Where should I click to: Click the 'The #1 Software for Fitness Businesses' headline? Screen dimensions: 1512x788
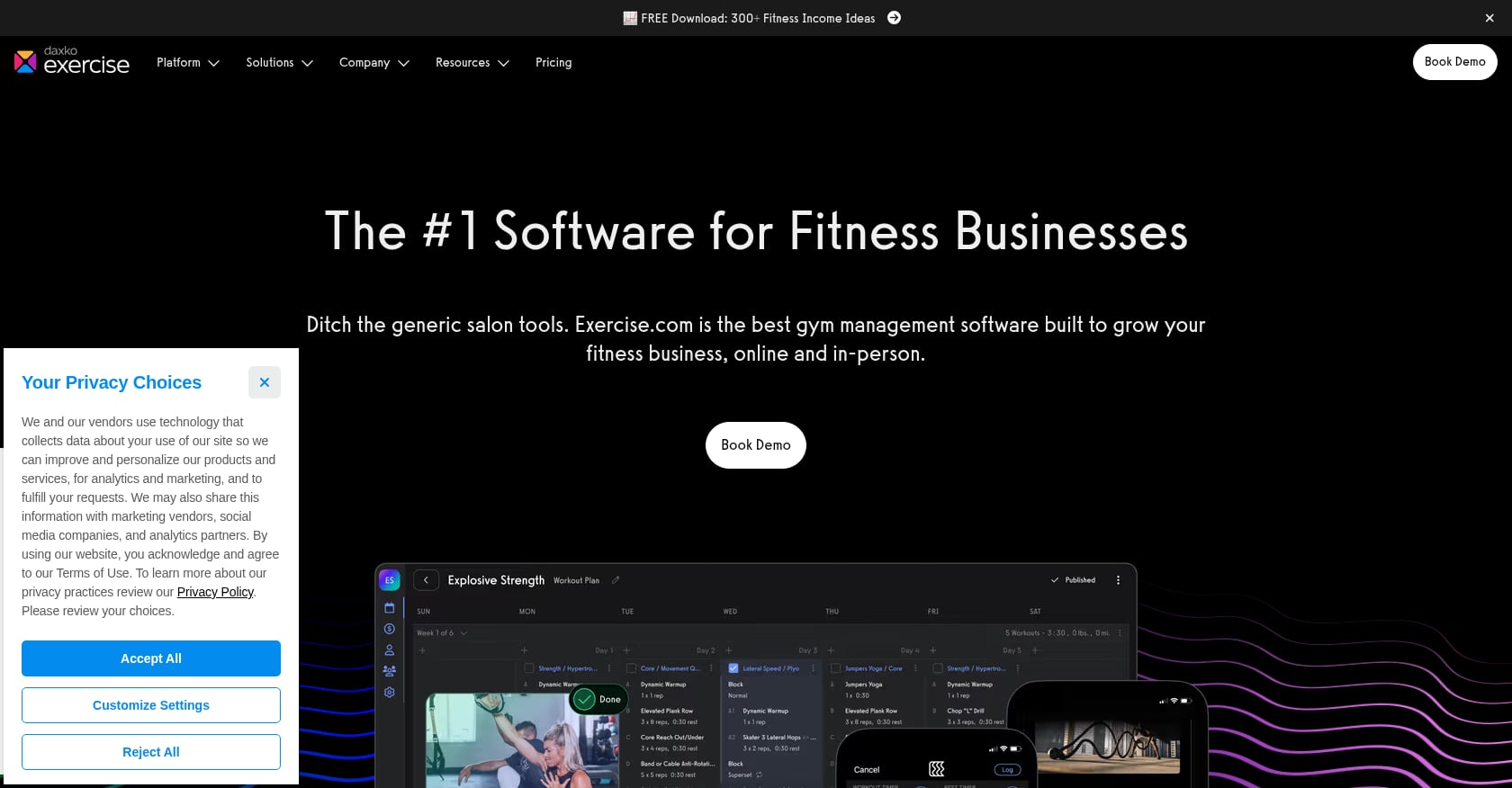[x=756, y=231]
